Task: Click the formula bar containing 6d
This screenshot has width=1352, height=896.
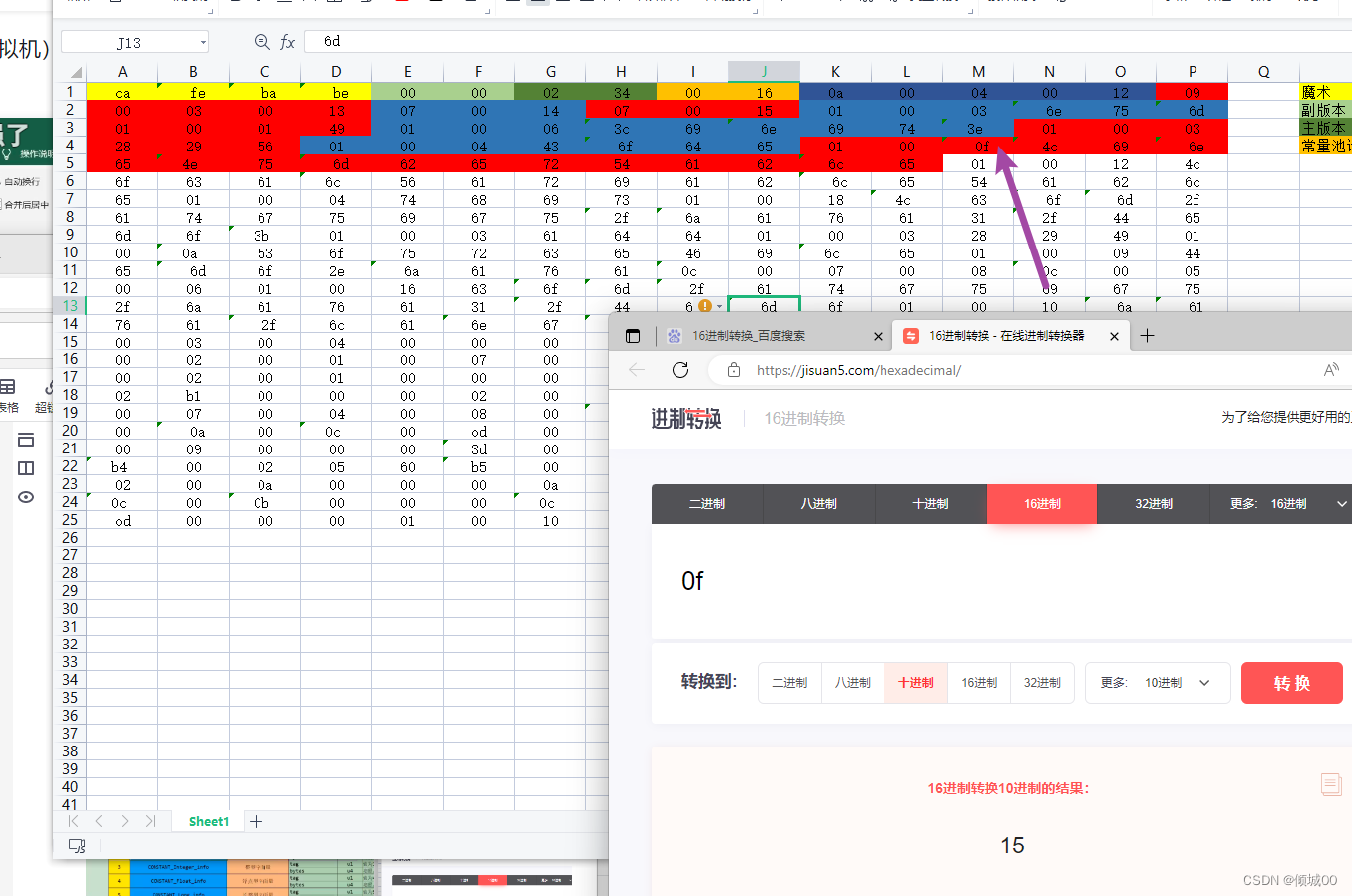Action: tap(827, 42)
